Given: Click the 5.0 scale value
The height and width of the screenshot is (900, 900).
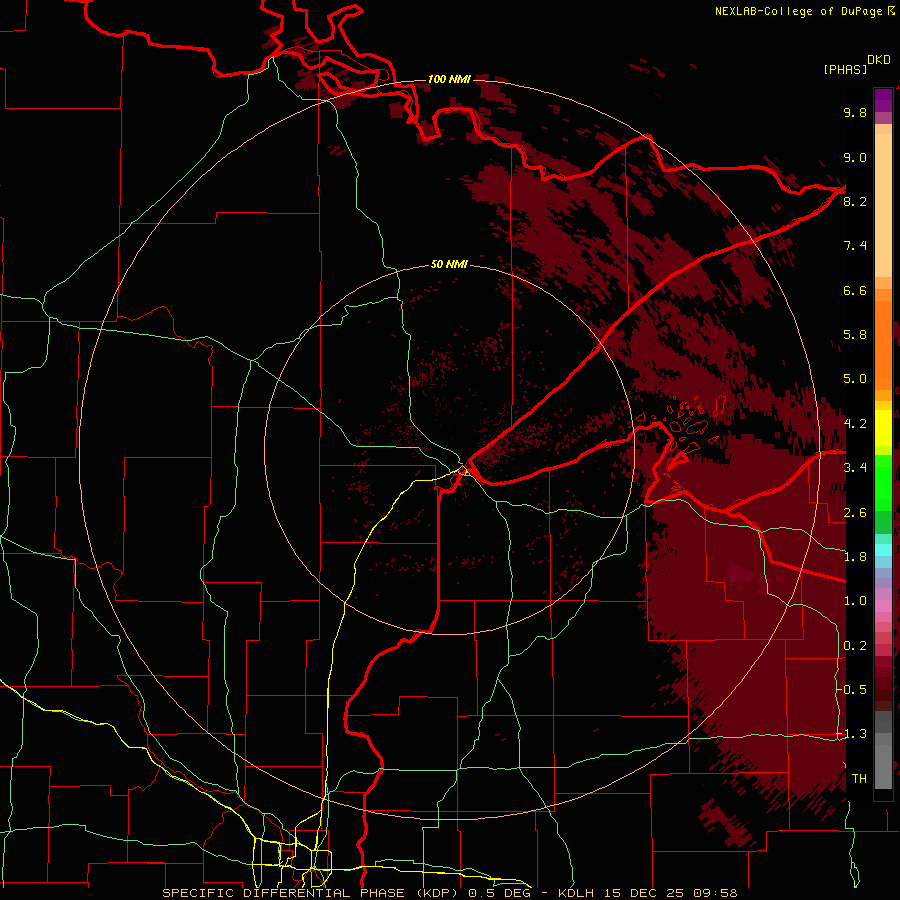Looking at the screenshot, I should click(855, 379).
